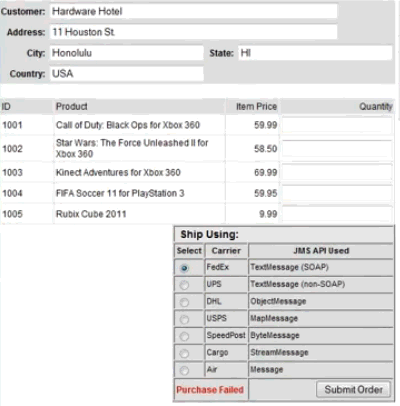This screenshot has height=406, width=400.
Task: Click product ID 1001
Action: [12, 125]
